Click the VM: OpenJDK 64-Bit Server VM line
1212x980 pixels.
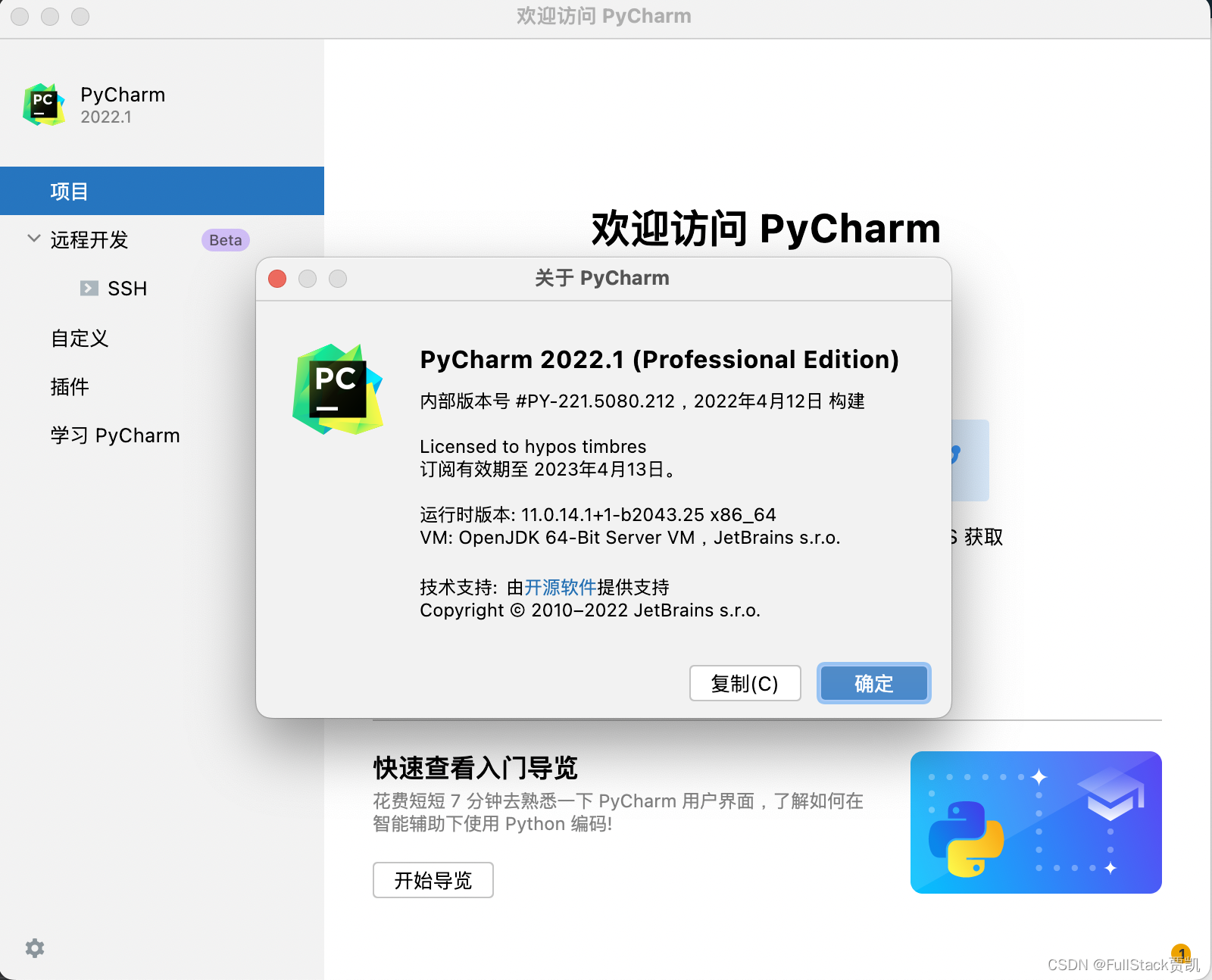[630, 538]
